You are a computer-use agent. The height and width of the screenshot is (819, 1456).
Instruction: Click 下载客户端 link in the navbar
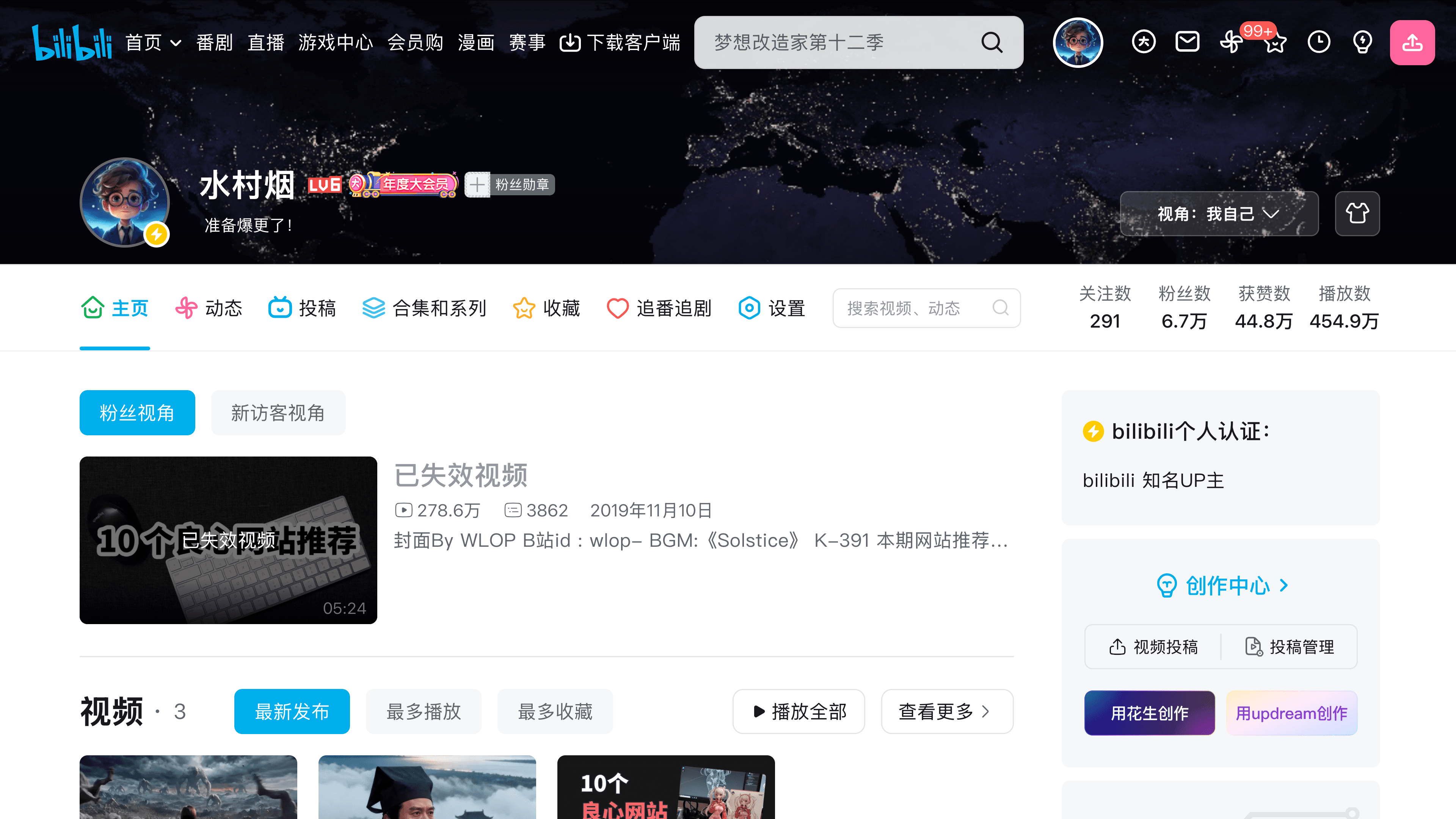point(620,42)
